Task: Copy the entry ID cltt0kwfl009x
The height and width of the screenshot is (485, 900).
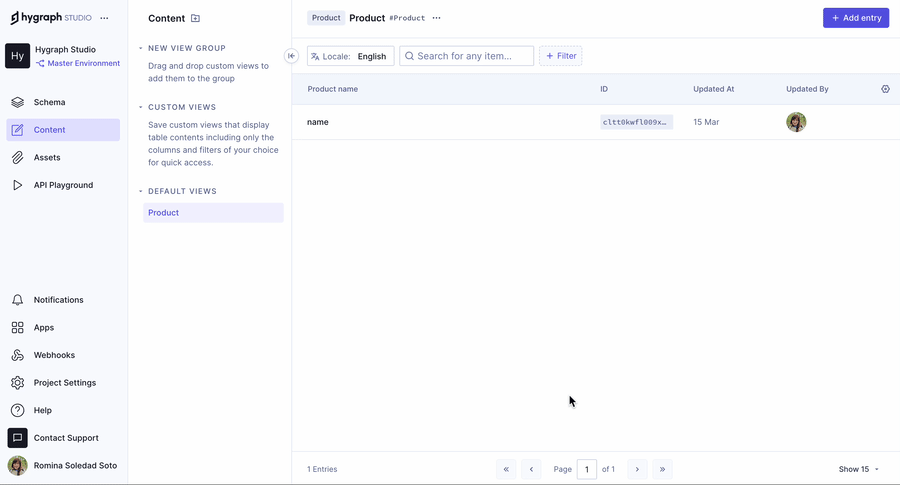Action: 636,122
